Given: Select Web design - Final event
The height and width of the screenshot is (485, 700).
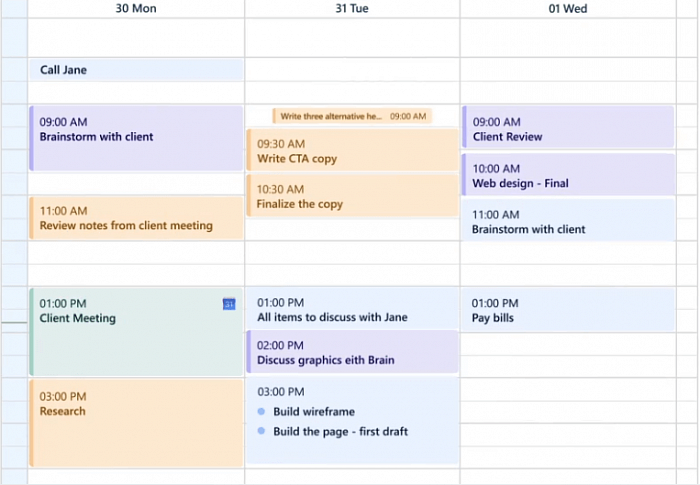Looking at the screenshot, I should tap(568, 176).
